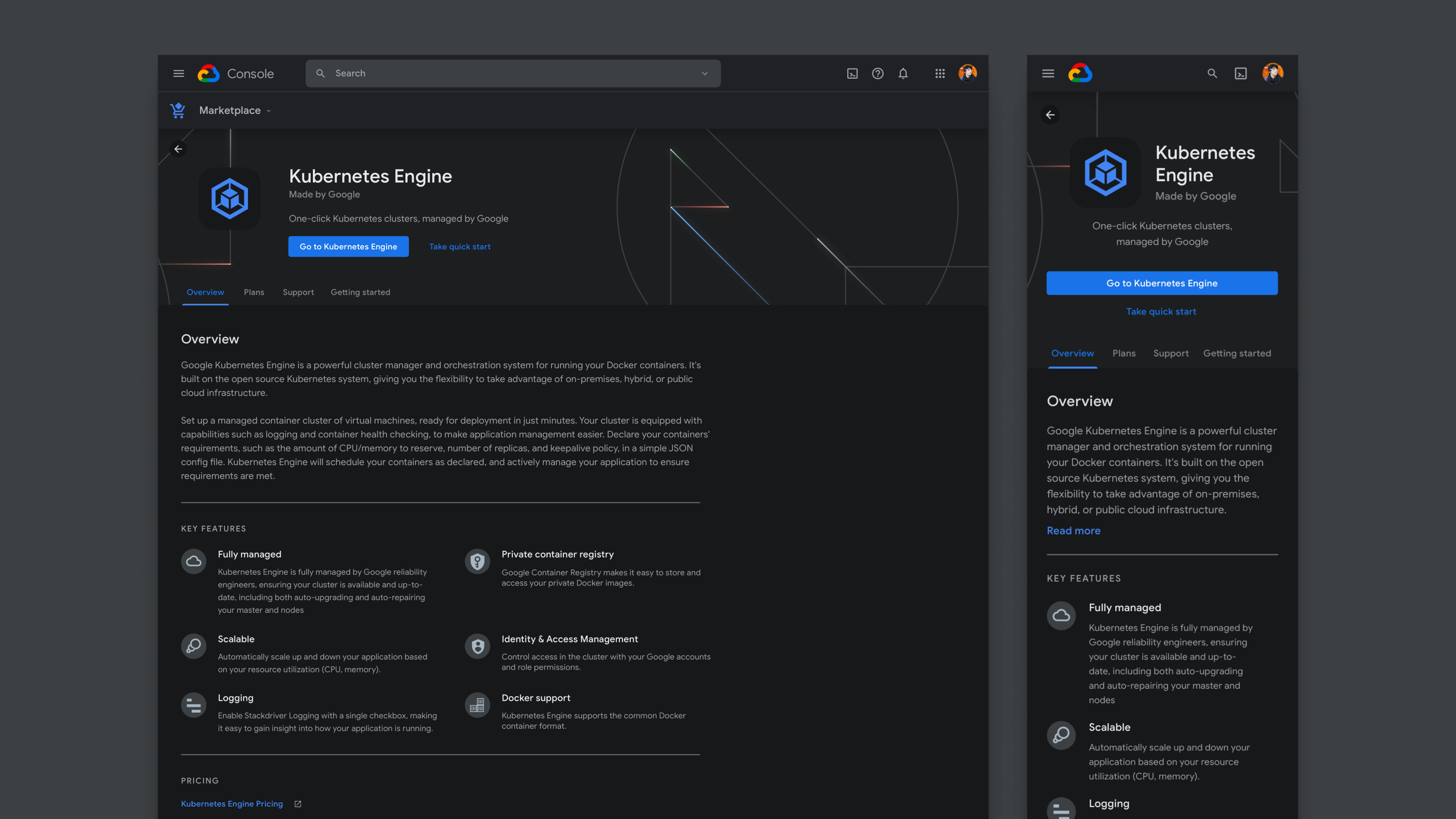
Task: Click the user avatar in the desktop header
Action: coord(968,74)
